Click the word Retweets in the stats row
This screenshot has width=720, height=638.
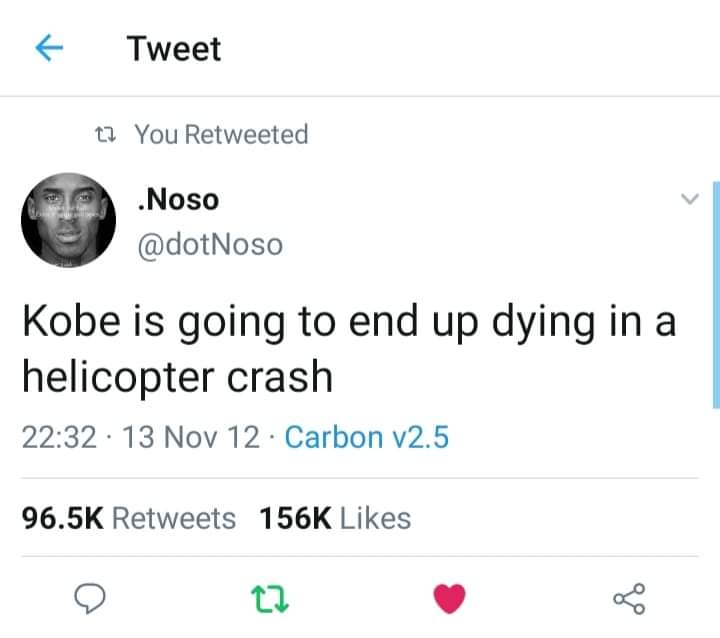point(174,519)
